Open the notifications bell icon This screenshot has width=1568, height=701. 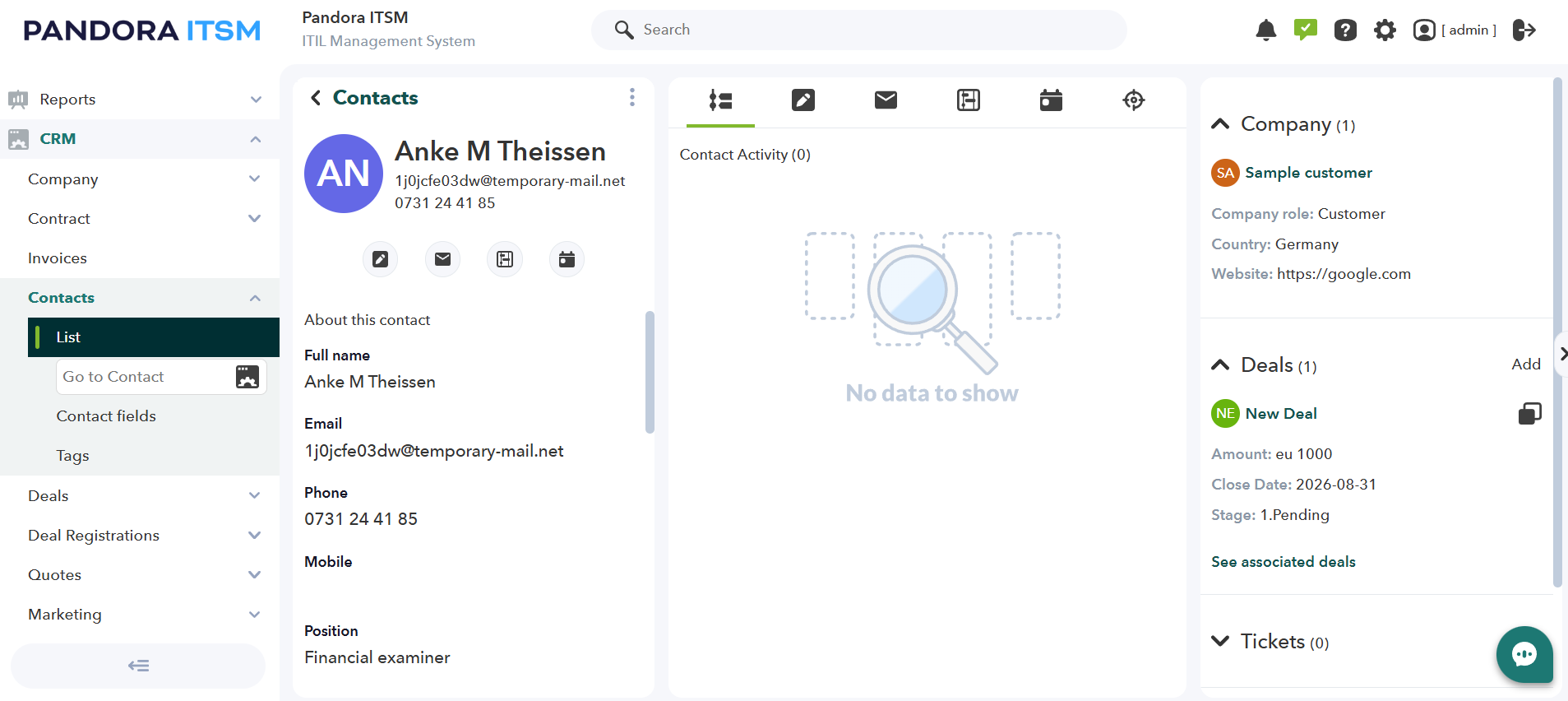pyautogui.click(x=1265, y=30)
